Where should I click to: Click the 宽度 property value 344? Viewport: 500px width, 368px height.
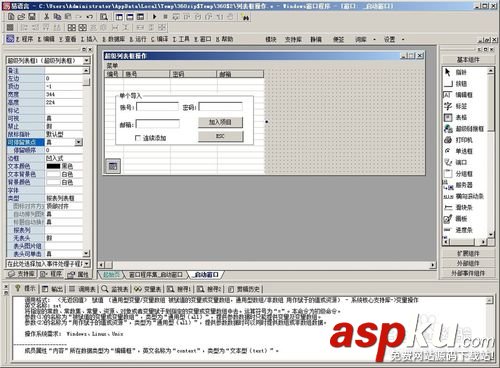pos(64,94)
